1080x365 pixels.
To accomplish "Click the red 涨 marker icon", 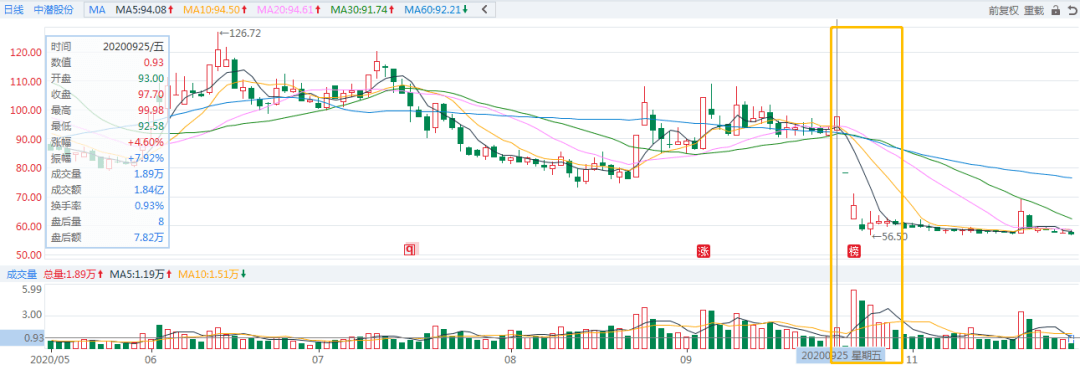I will [701, 251].
